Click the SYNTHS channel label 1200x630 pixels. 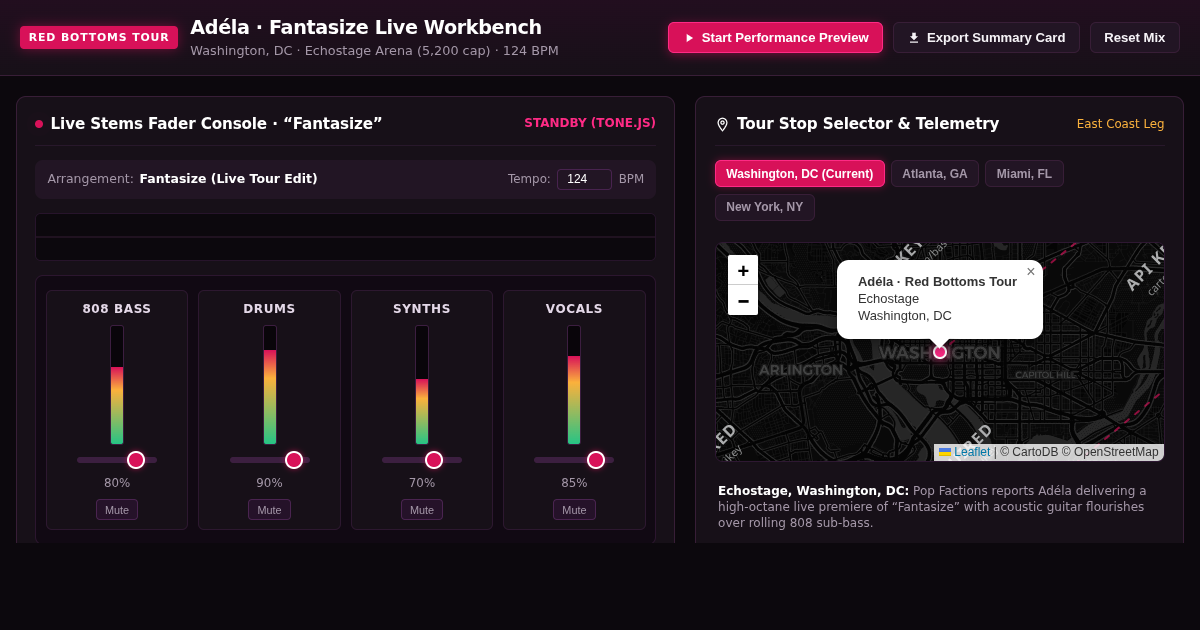point(422,309)
